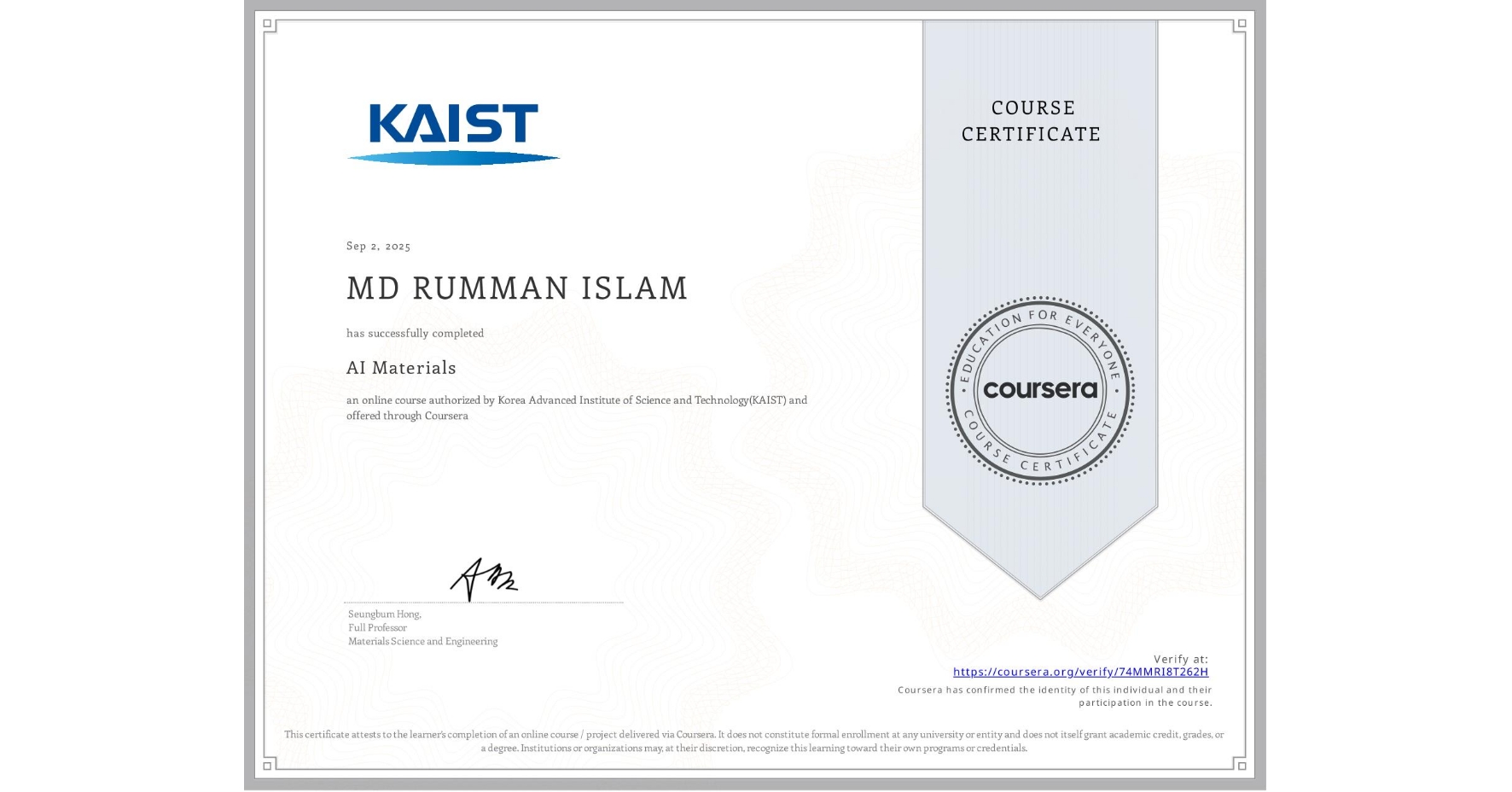Screen dimensions: 1512x792
Task: Click the 'Verify at:' label
Action: coord(1181,659)
